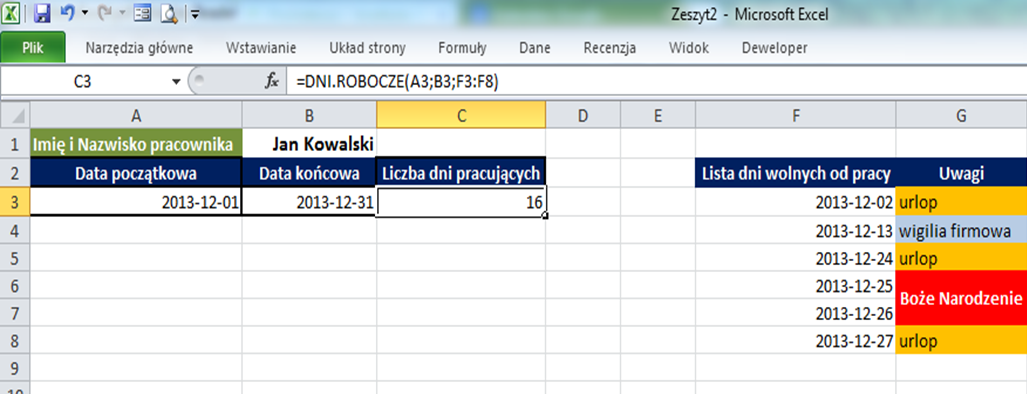Select the 'wigilia firmowa' cell
1027x394 pixels.
click(961, 230)
